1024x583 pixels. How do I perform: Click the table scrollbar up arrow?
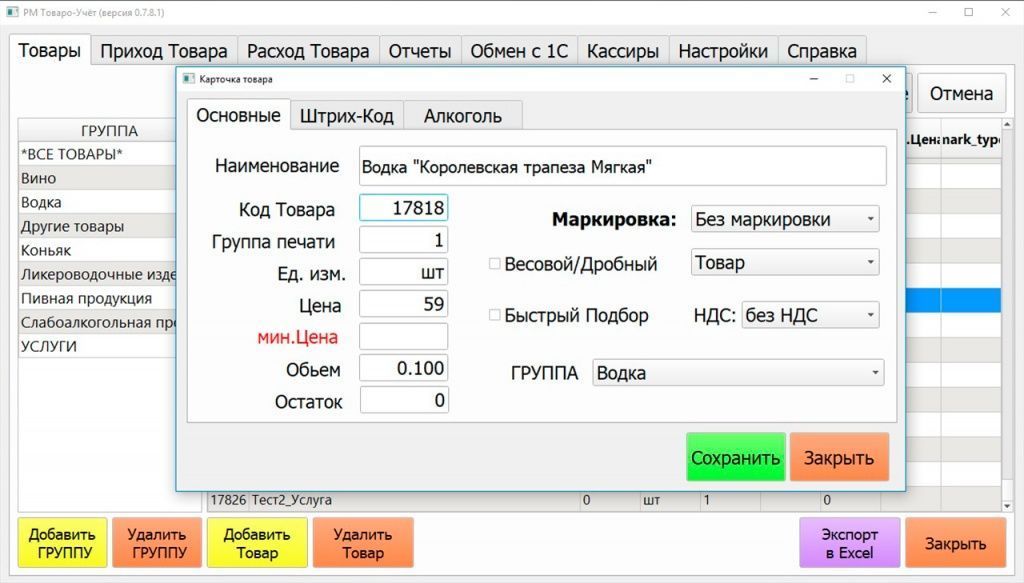(1007, 124)
